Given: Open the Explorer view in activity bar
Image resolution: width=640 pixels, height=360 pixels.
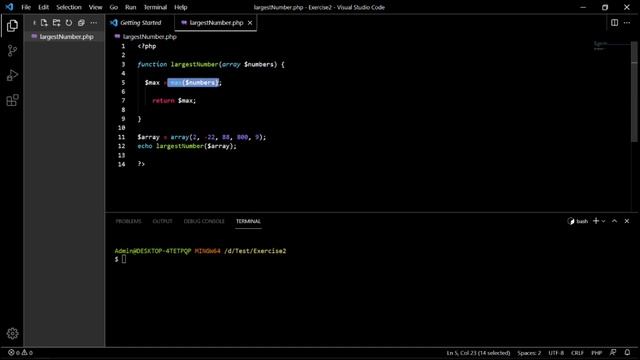Looking at the screenshot, I should (12, 26).
